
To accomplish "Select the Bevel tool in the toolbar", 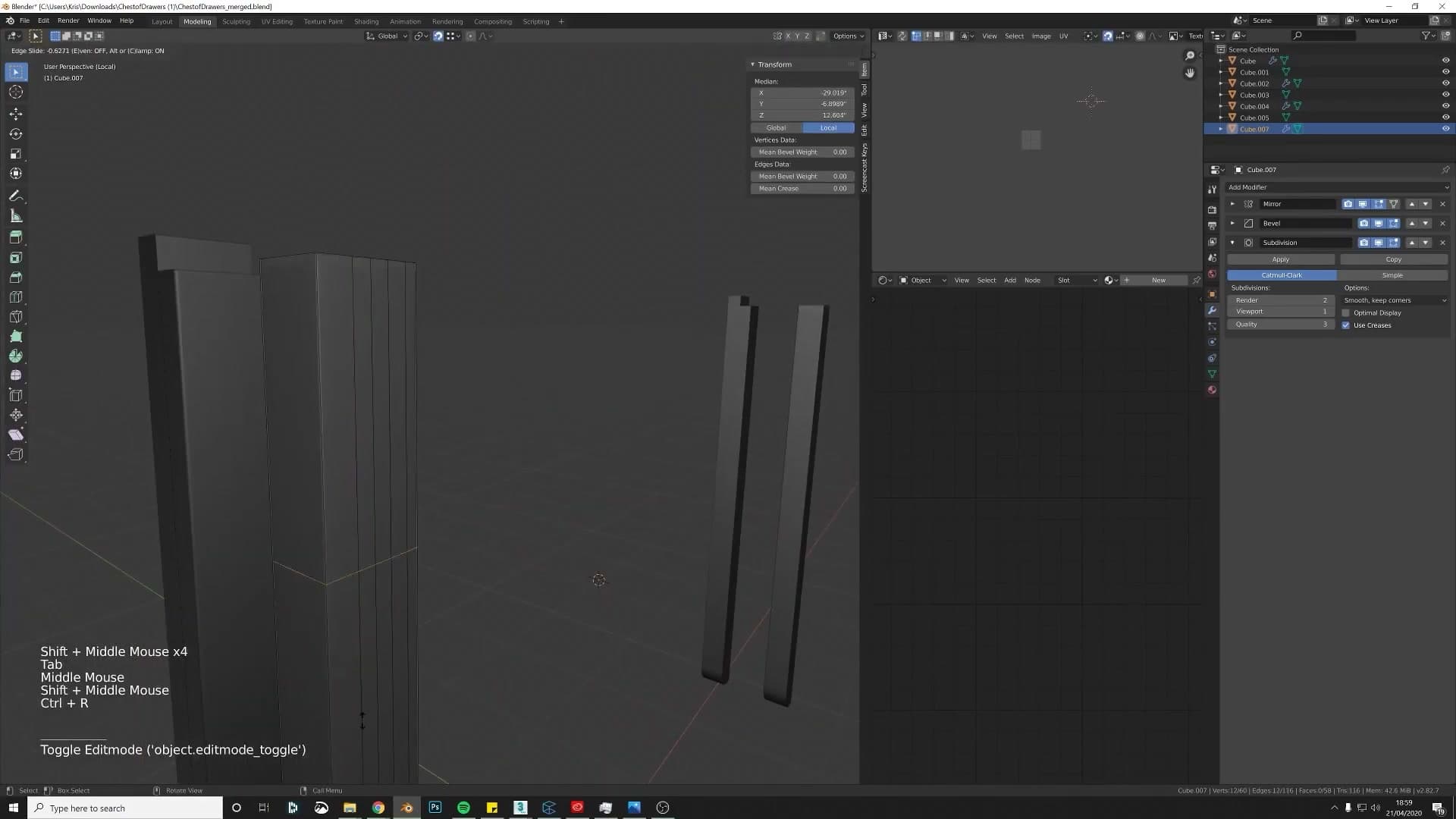I will click(x=16, y=278).
